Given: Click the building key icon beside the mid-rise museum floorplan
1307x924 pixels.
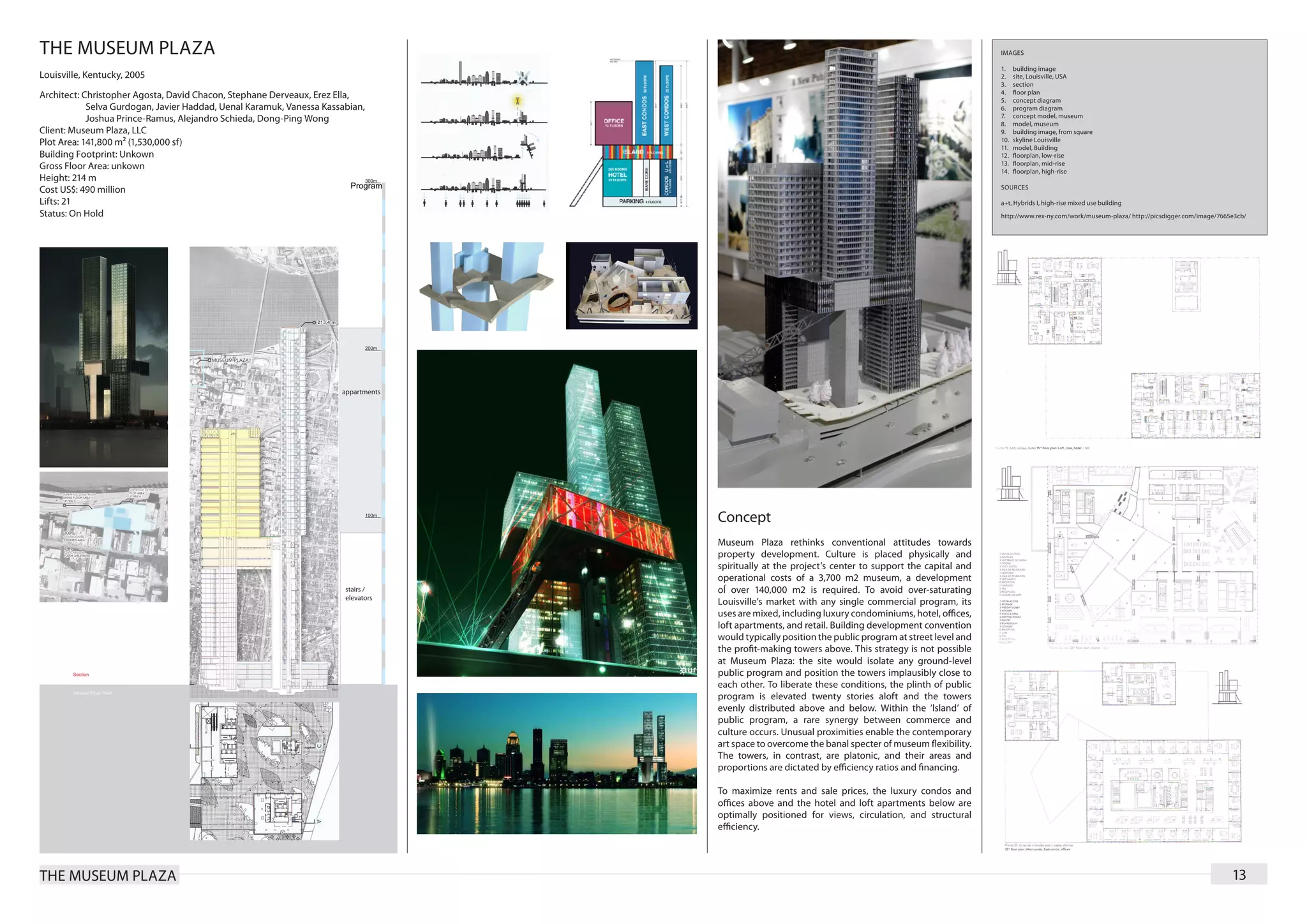Looking at the screenshot, I should (x=1012, y=484).
